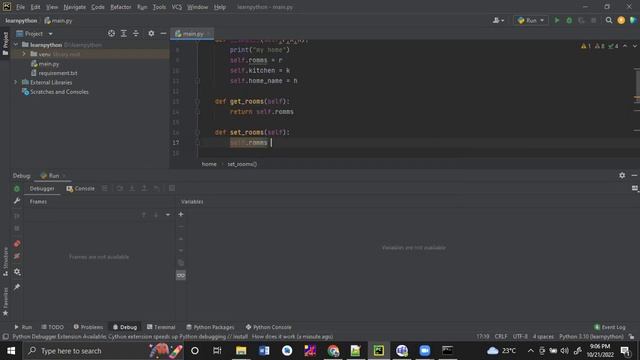640x360 pixels.
Task: Add new watch with plus icon
Action: pos(181,214)
